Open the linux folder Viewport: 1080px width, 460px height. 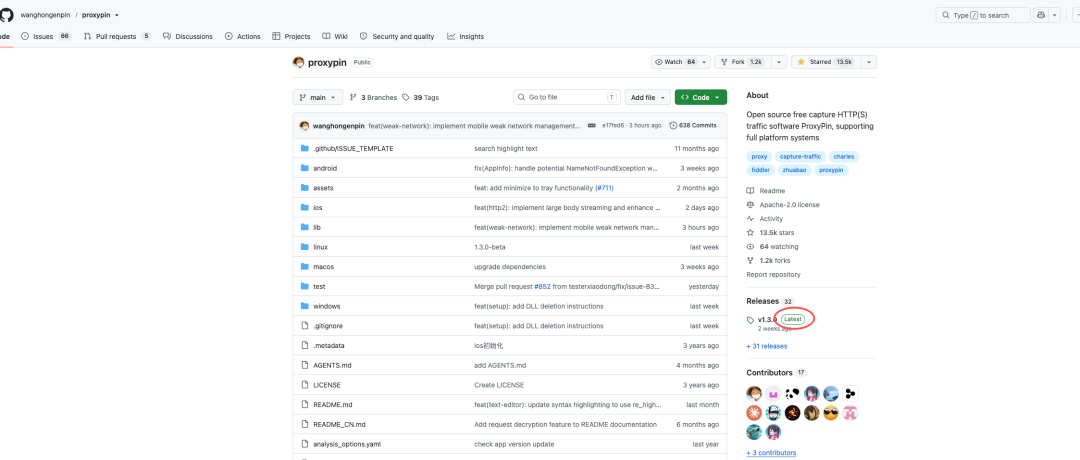[320, 247]
